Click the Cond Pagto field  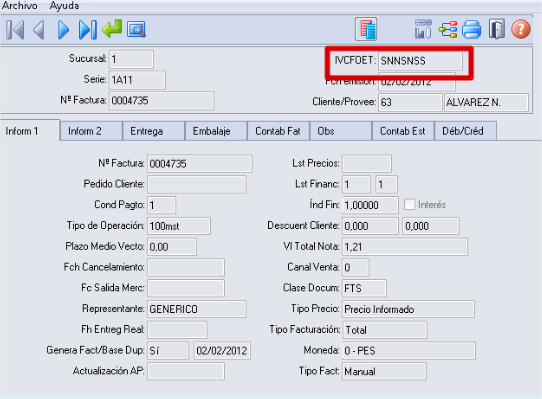click(161, 205)
